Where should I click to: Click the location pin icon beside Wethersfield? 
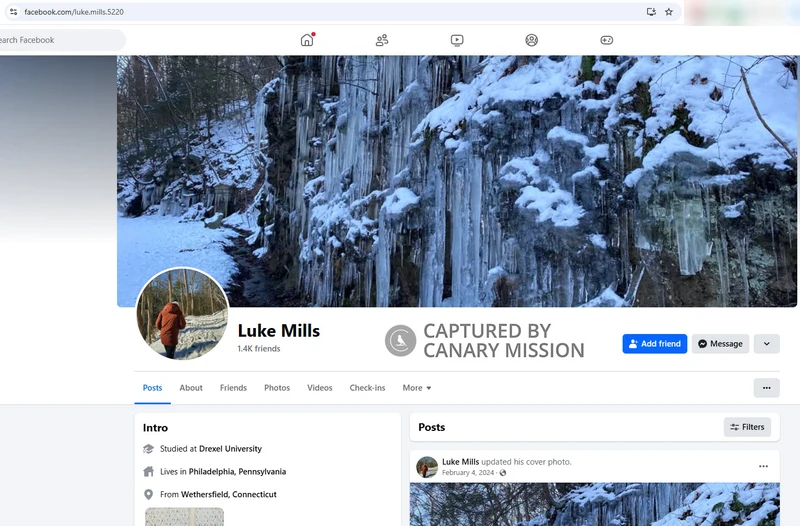(x=148, y=494)
